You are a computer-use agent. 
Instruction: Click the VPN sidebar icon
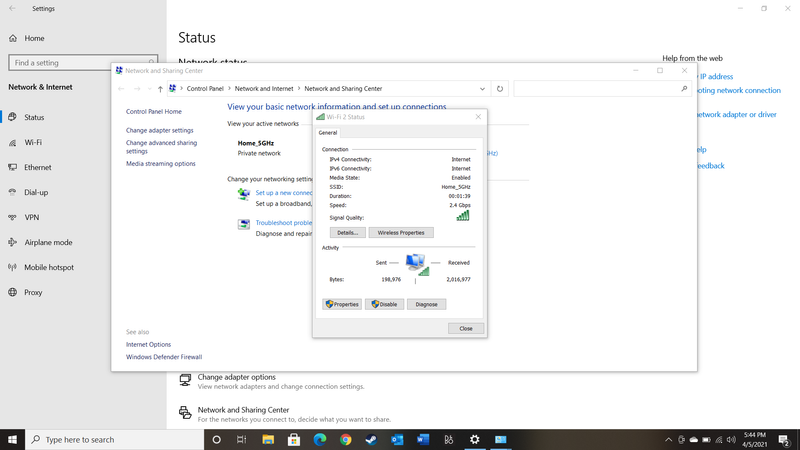click(13, 217)
